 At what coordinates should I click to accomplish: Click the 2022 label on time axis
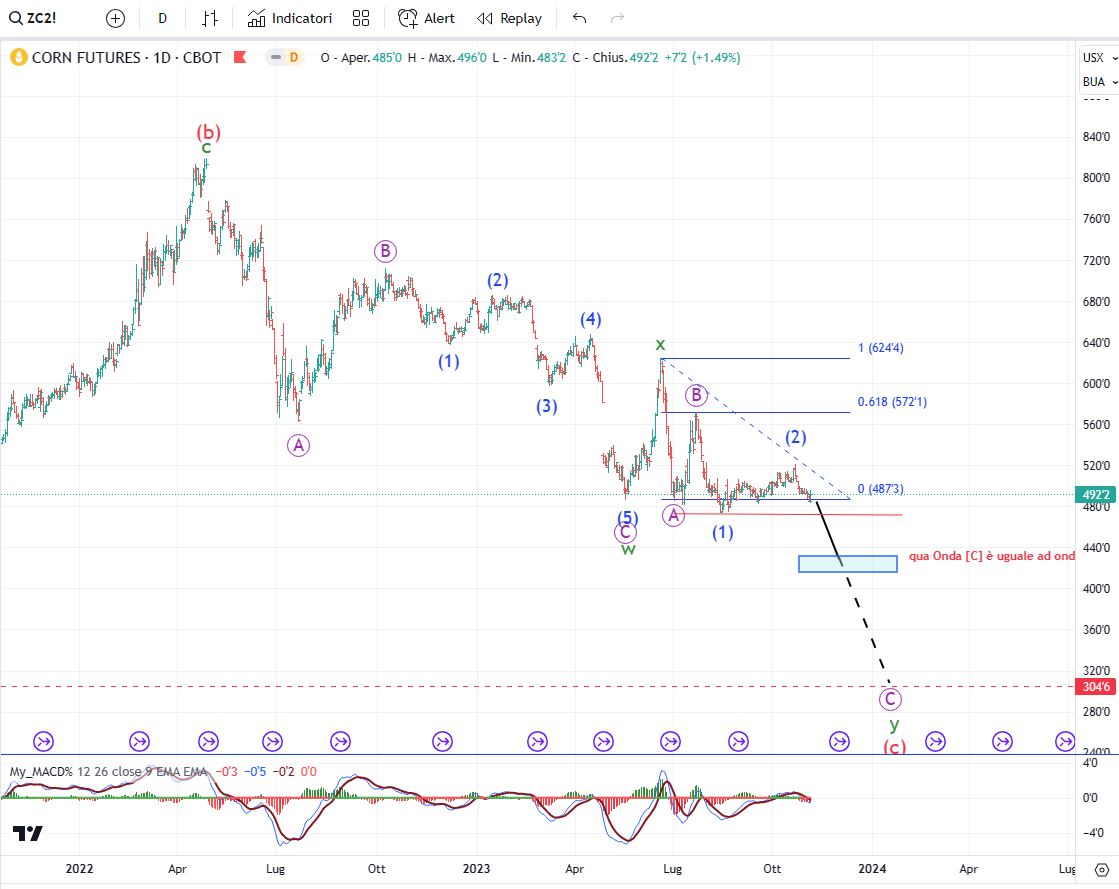tap(79, 869)
